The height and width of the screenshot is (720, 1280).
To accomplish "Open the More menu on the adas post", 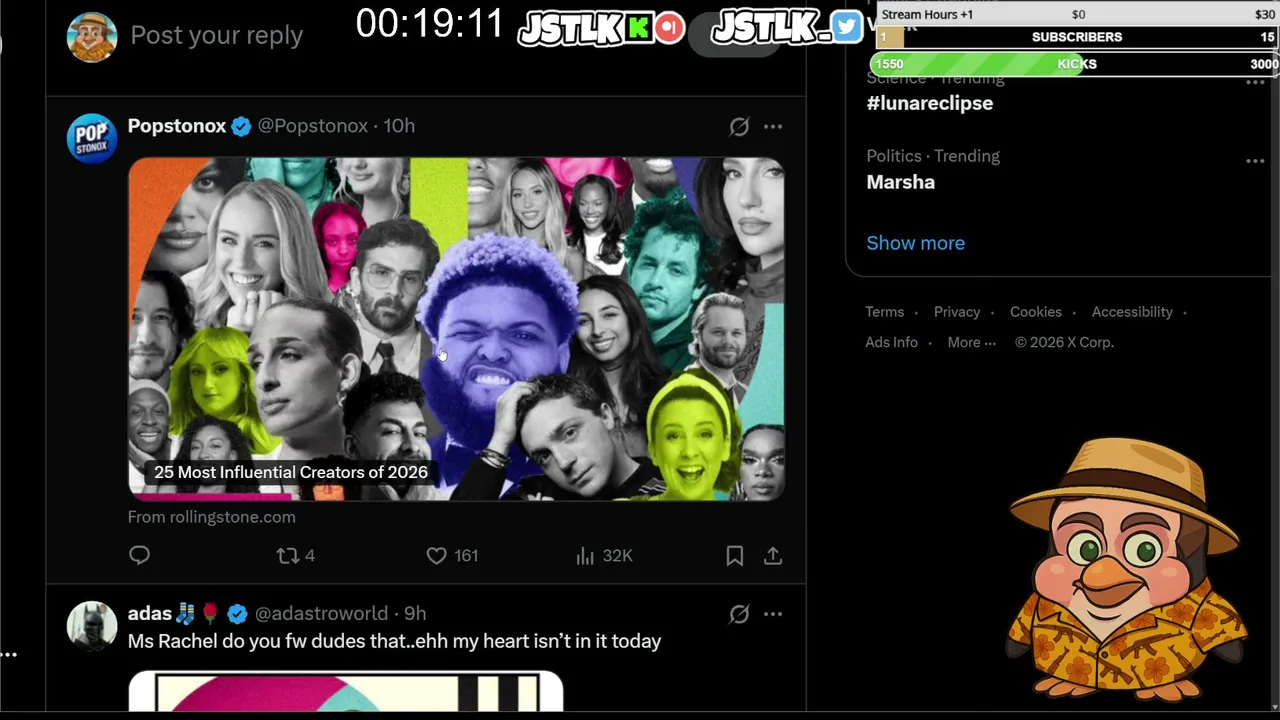I will pyautogui.click(x=773, y=614).
